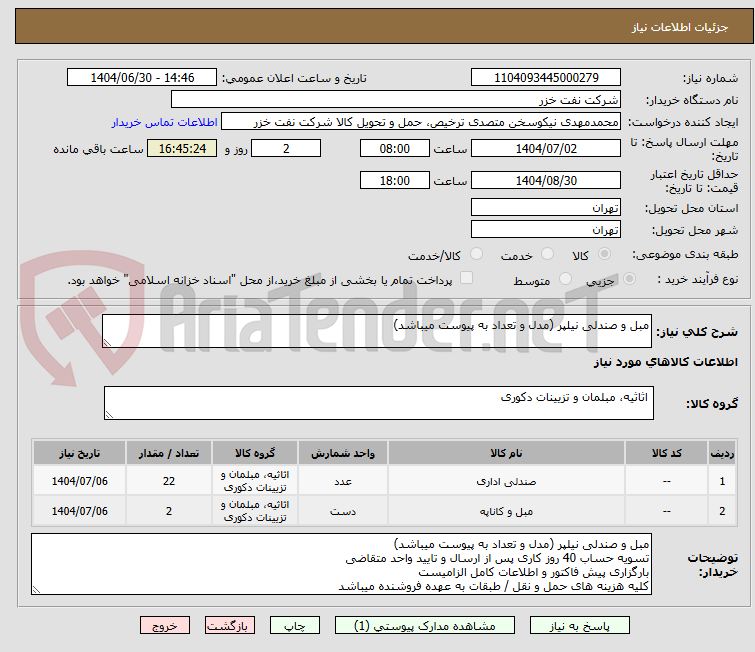
Task: Click column header کد کالا
Action: [666, 453]
